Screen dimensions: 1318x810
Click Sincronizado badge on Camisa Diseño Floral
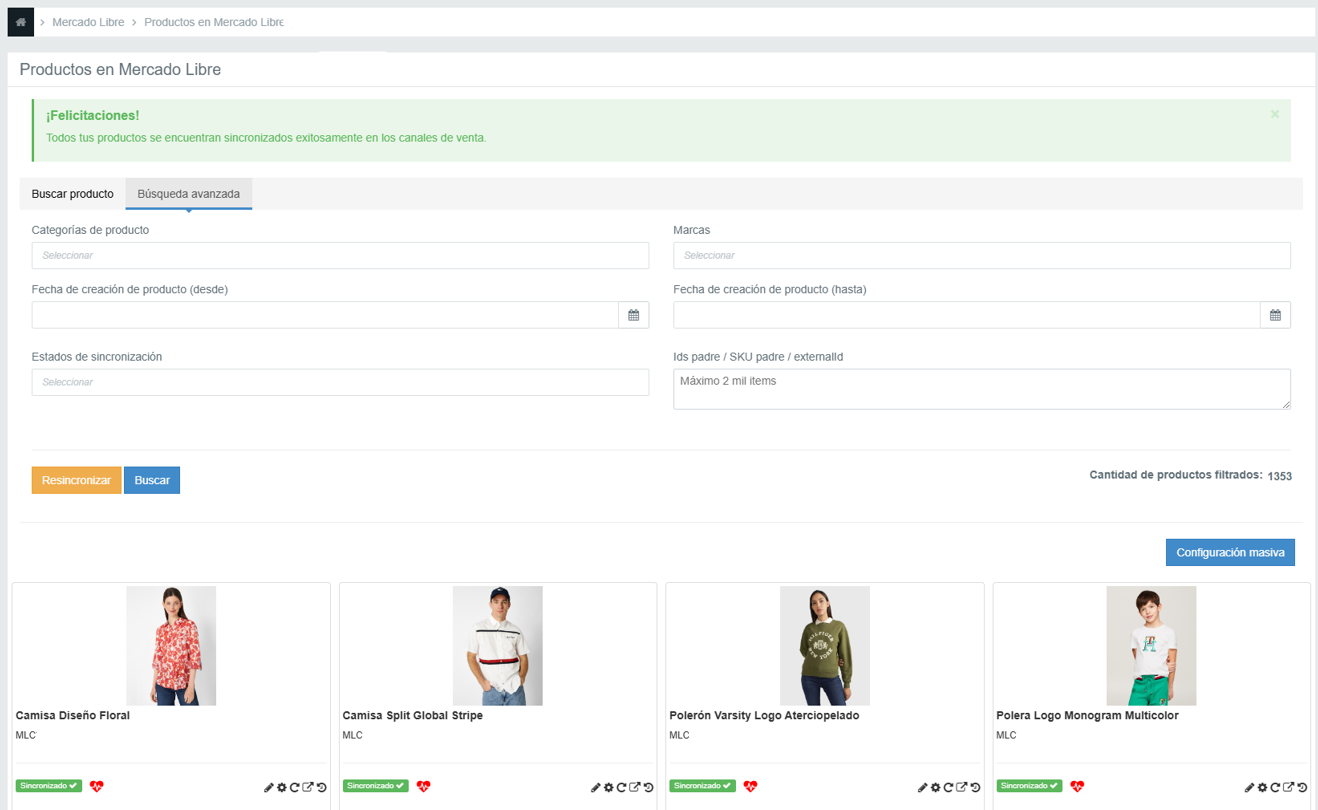(49, 786)
